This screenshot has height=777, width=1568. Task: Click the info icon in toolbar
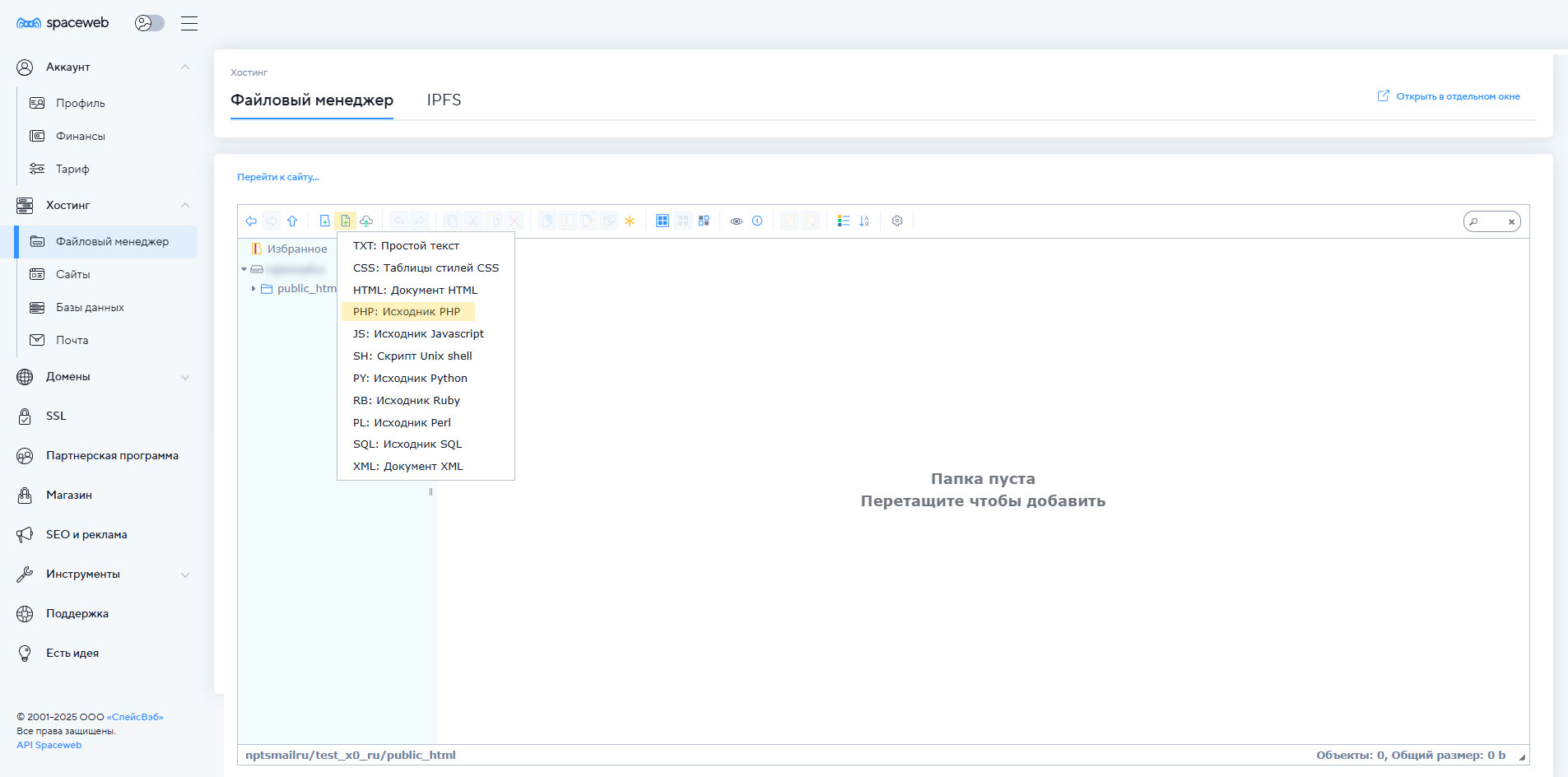coord(757,221)
